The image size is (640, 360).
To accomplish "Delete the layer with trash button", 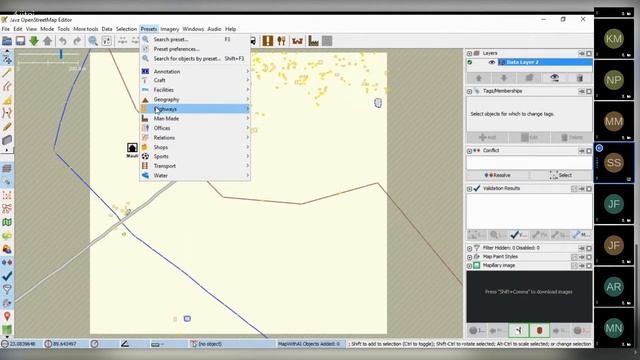I will click(580, 78).
